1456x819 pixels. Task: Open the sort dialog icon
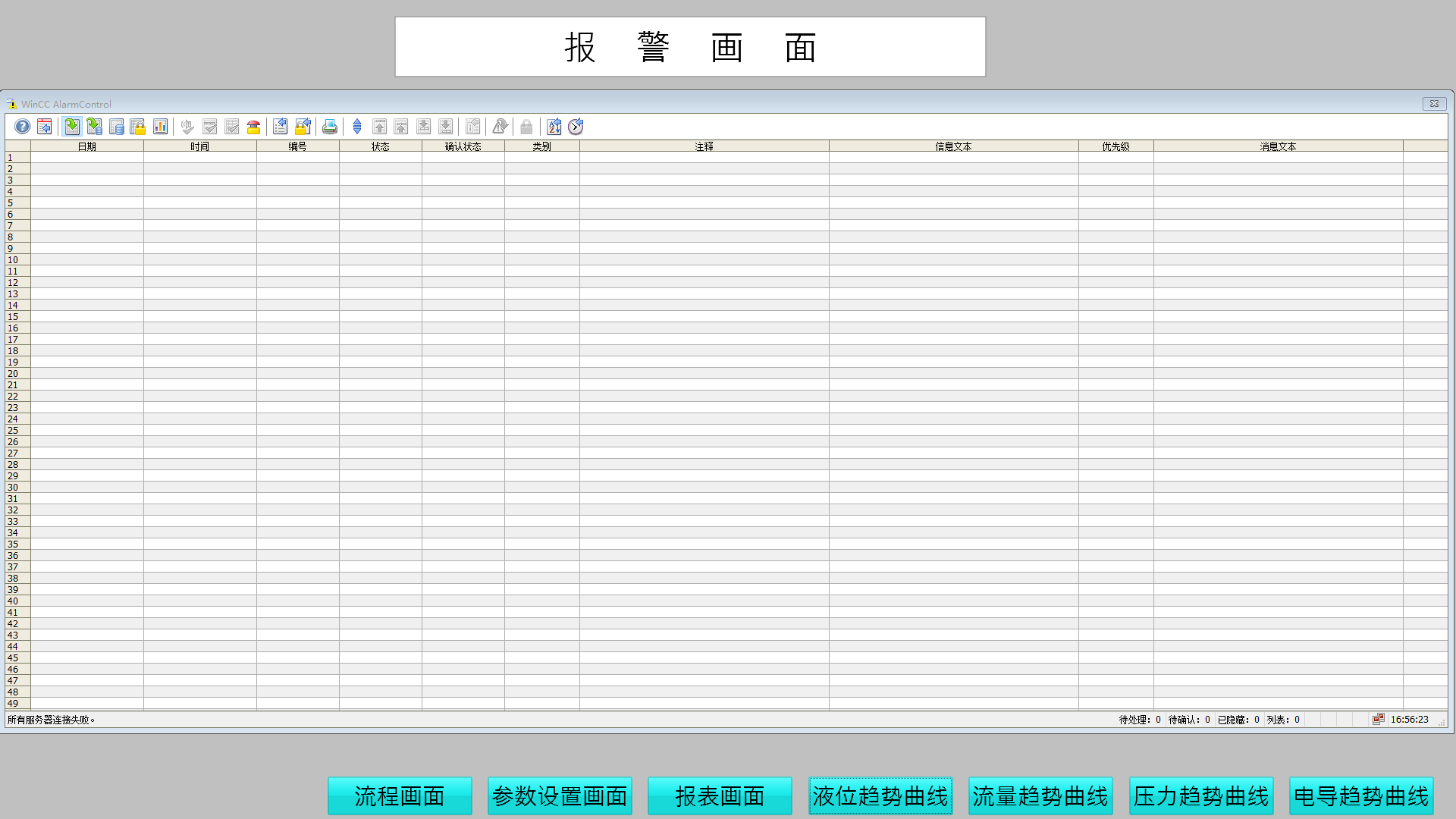click(x=554, y=127)
